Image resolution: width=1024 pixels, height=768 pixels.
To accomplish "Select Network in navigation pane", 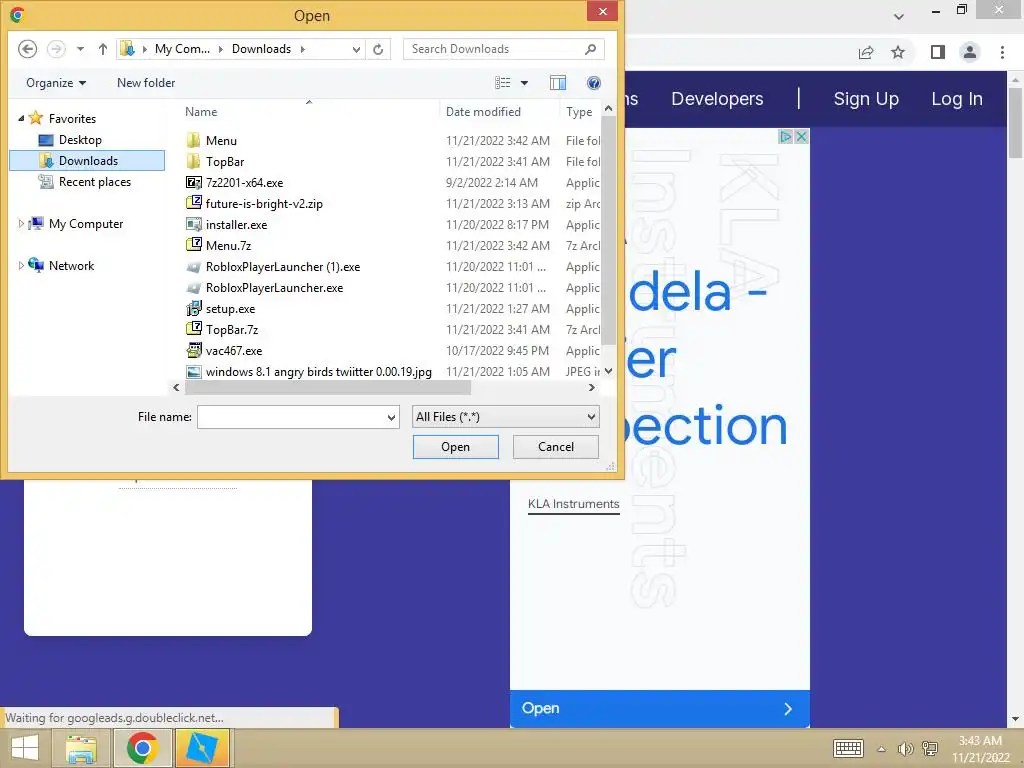I will point(71,265).
